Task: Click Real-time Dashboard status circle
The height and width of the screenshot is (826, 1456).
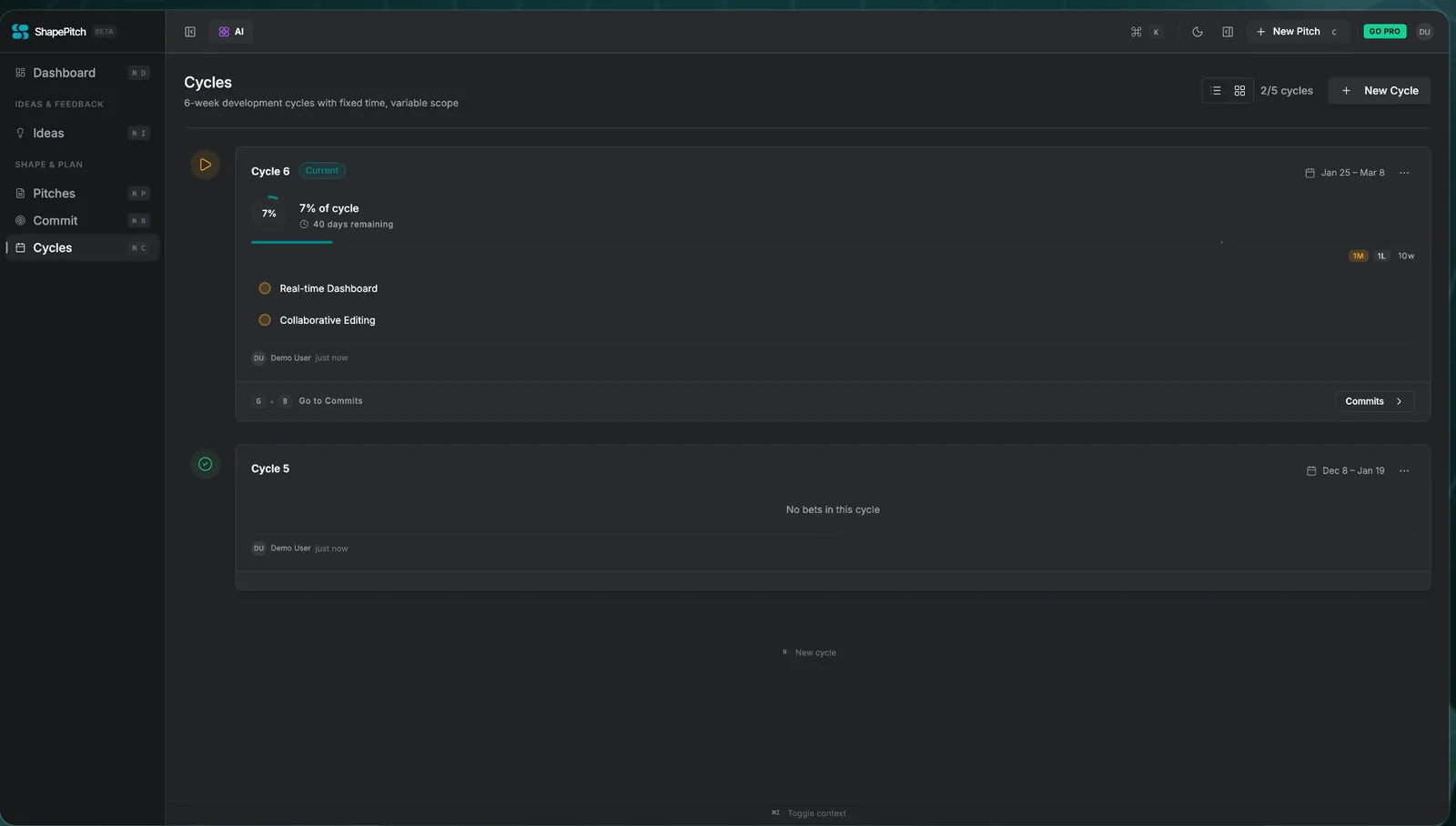Action: 265,288
